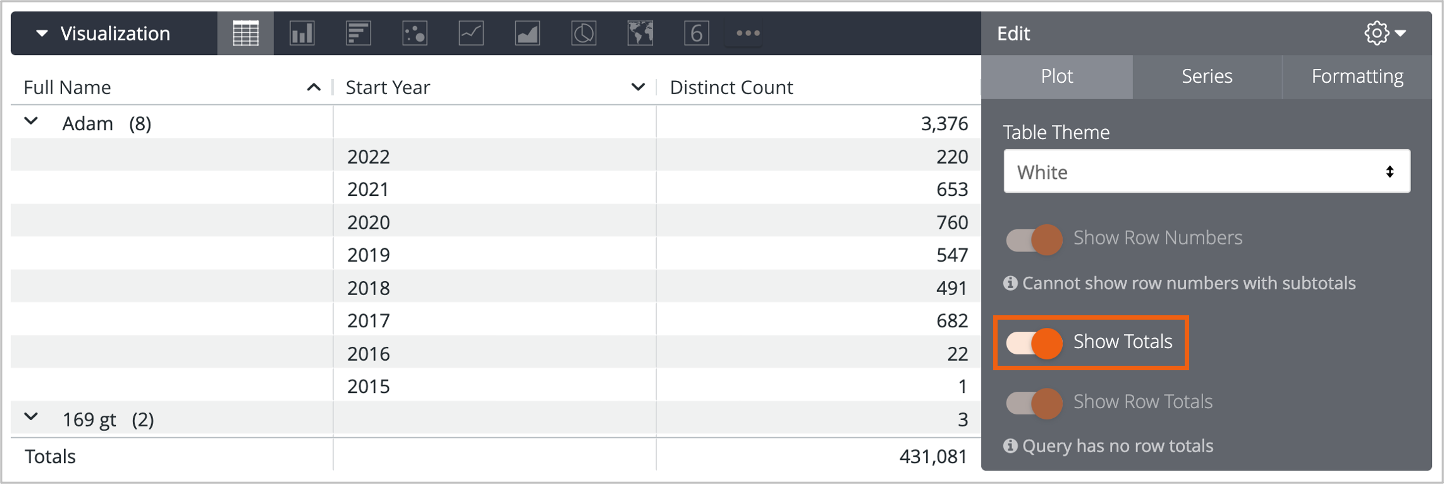
Task: Choose the scatterplot visualization icon
Action: 414,33
